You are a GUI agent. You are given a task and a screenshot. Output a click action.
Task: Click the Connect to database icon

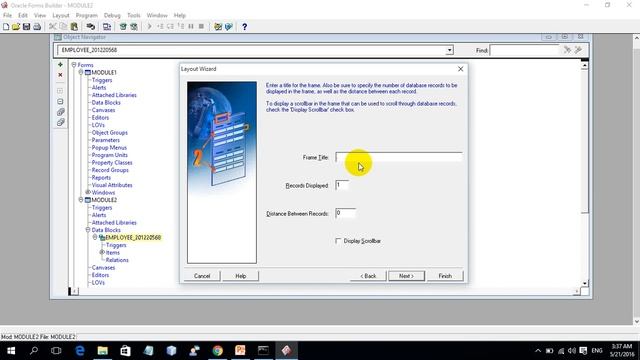tap(91, 27)
